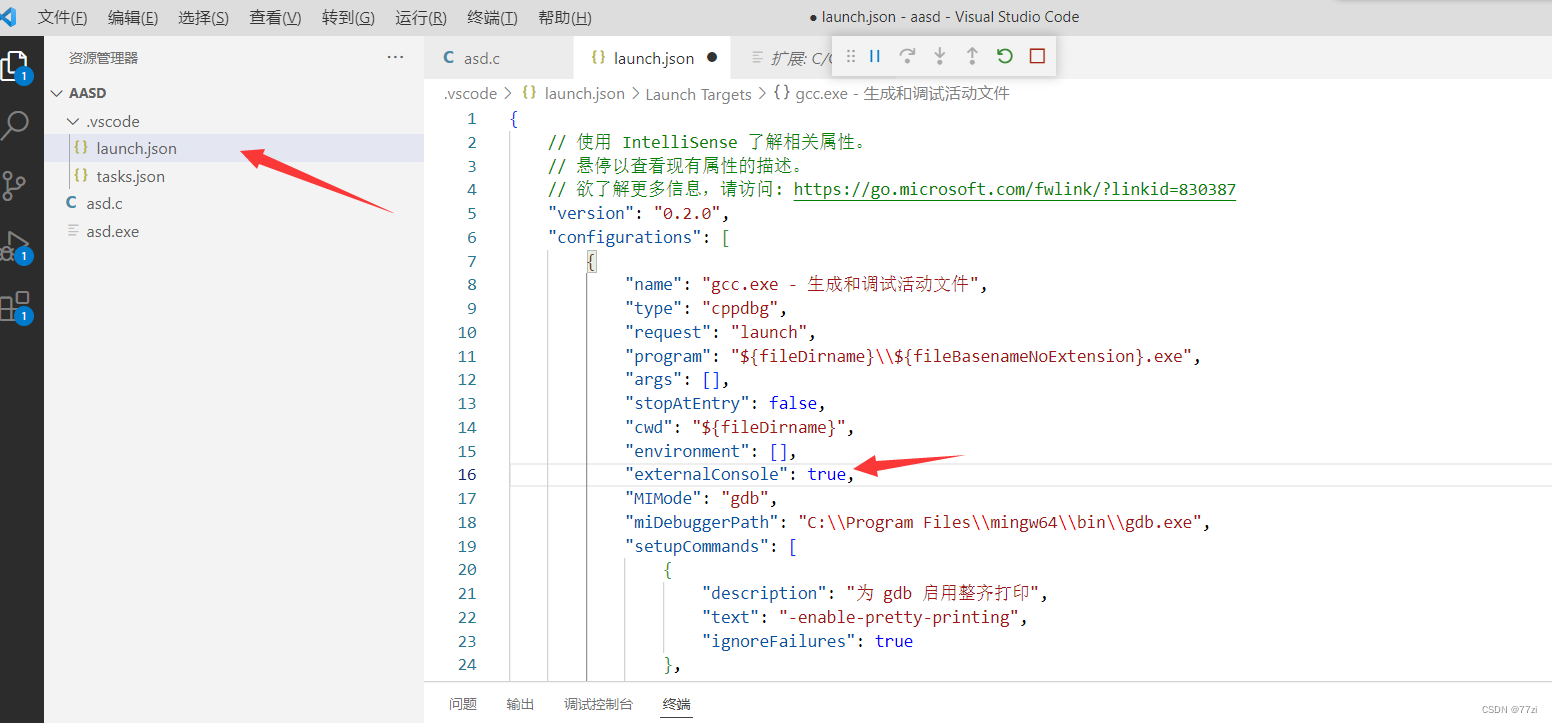Viewport: 1552px width, 723px height.
Task: Click the "MIMode" key on line 17
Action: [663, 498]
